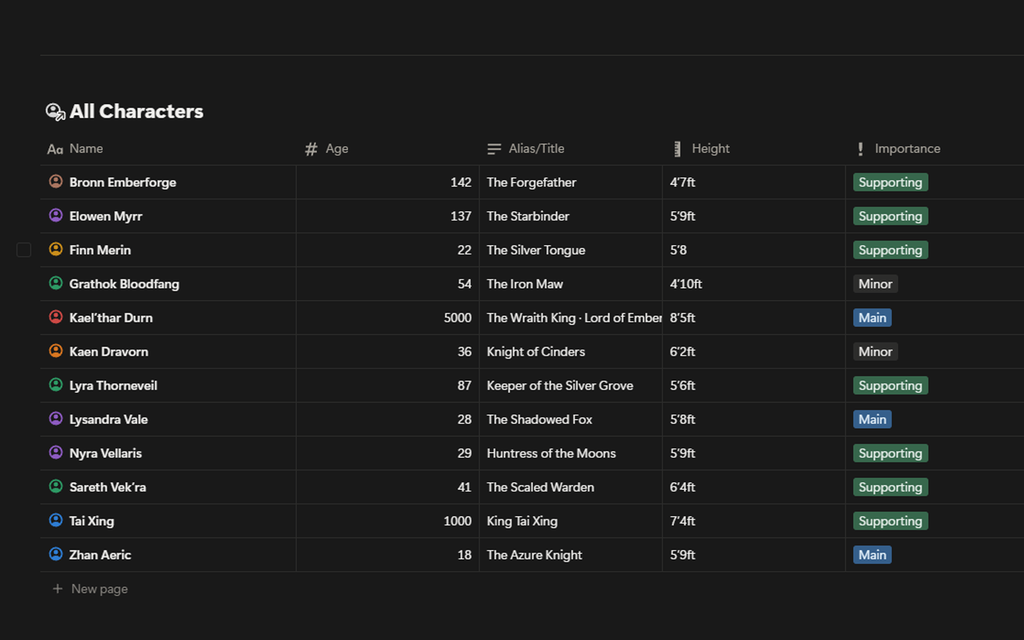The image size is (1024, 640).
Task: Click the All Characters database icon
Action: 55,112
